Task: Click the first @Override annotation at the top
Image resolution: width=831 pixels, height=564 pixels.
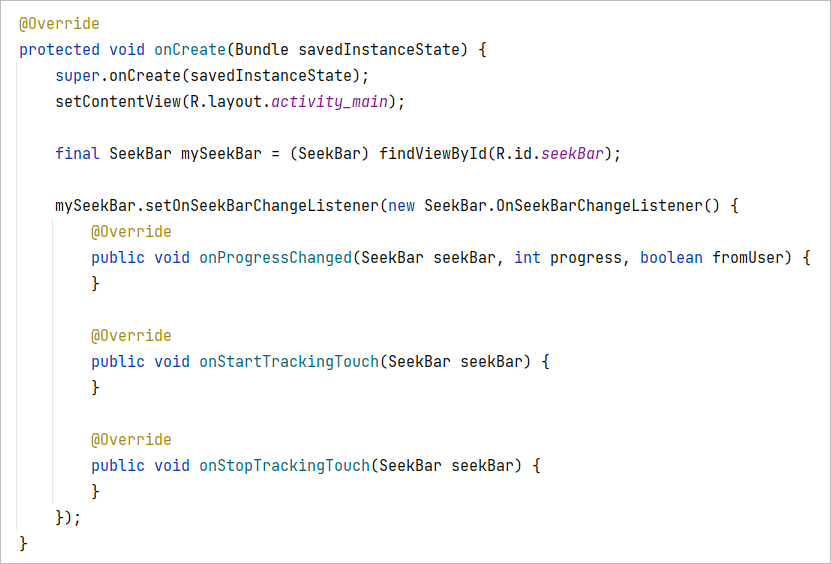Action: tap(59, 24)
